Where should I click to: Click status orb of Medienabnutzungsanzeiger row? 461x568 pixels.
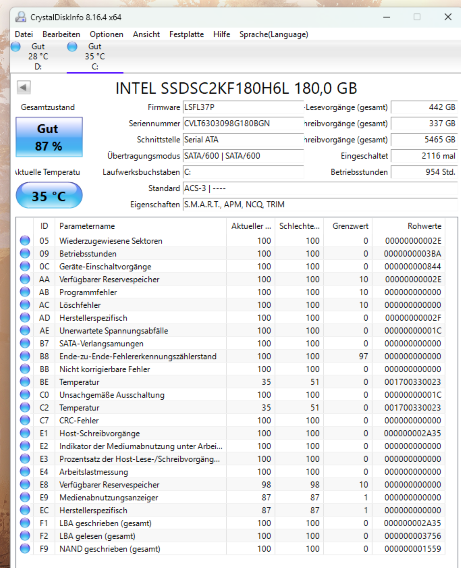(25, 497)
